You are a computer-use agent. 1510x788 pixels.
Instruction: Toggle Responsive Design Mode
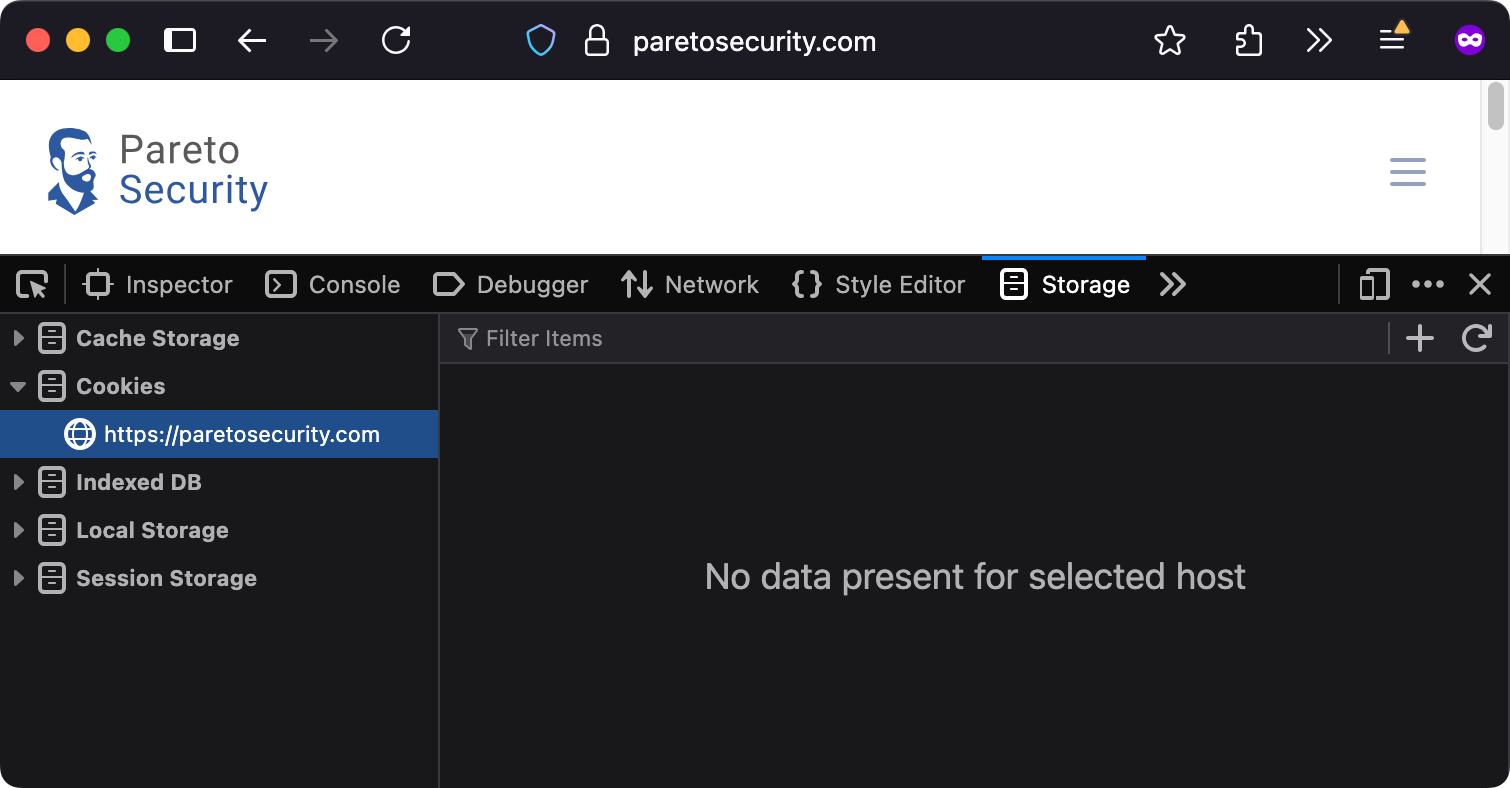coord(1375,285)
